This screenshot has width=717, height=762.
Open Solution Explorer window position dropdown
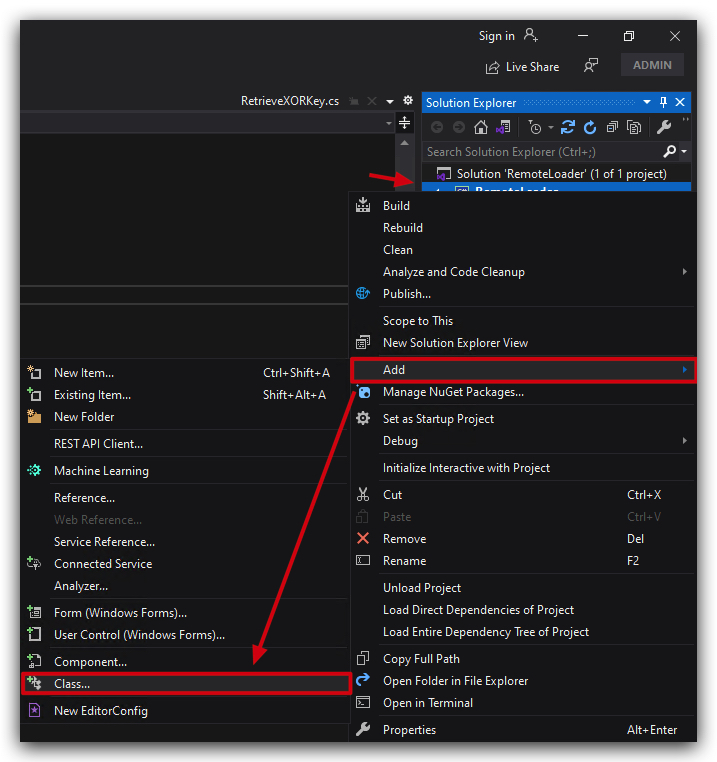tap(647, 102)
